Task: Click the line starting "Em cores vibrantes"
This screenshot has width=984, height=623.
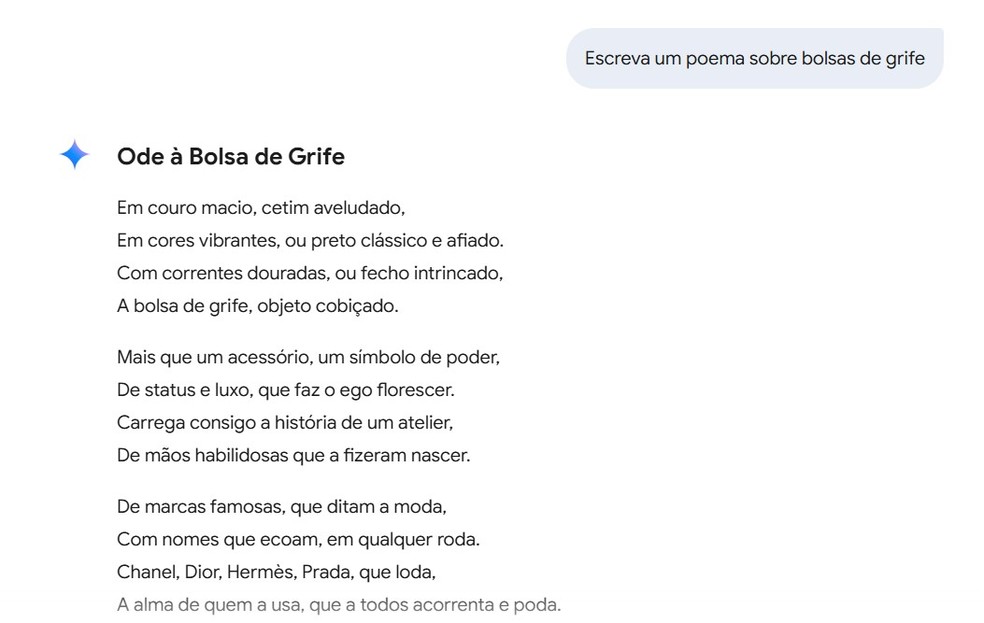Action: (310, 241)
